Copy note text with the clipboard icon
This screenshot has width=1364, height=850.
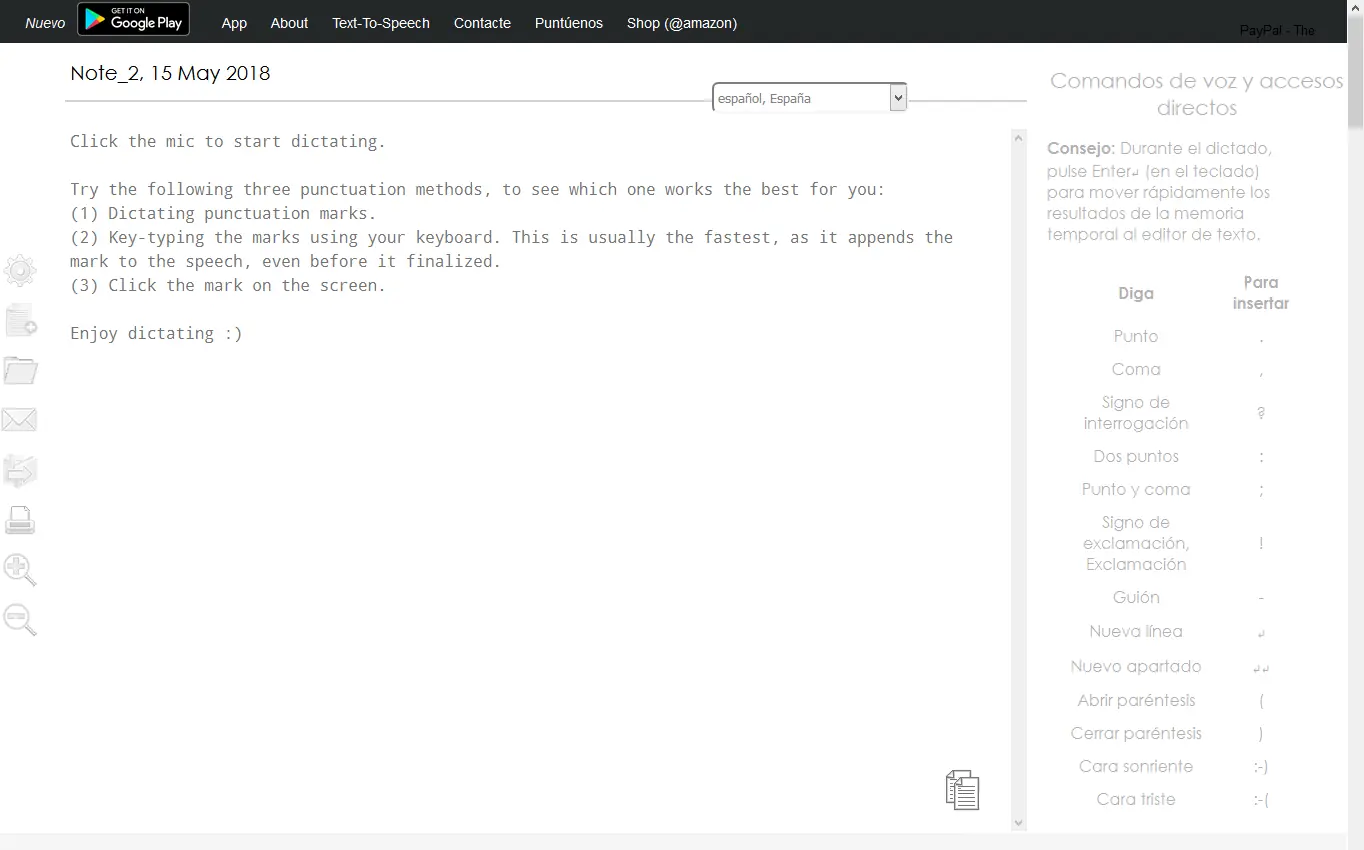tap(962, 790)
